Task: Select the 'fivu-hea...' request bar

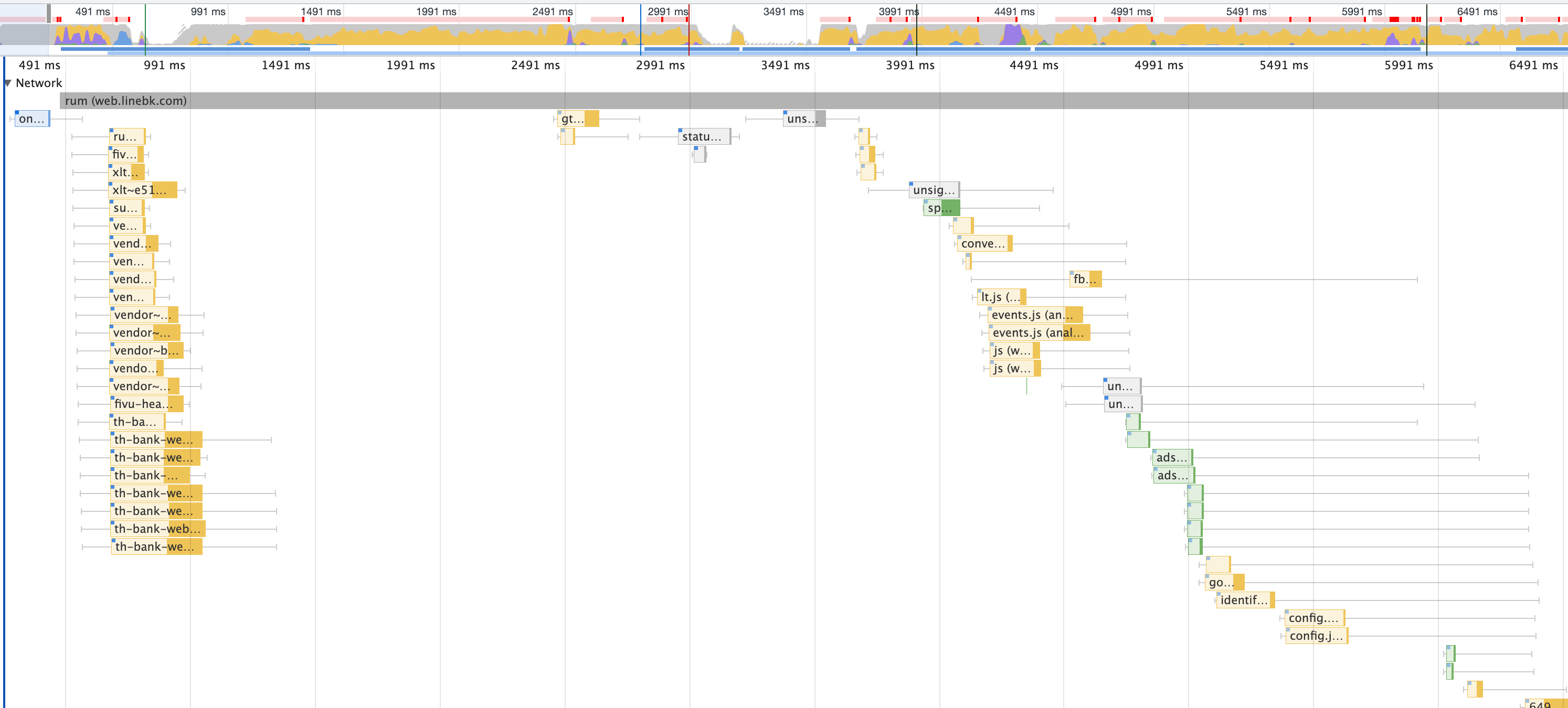Action: pyautogui.click(x=147, y=404)
